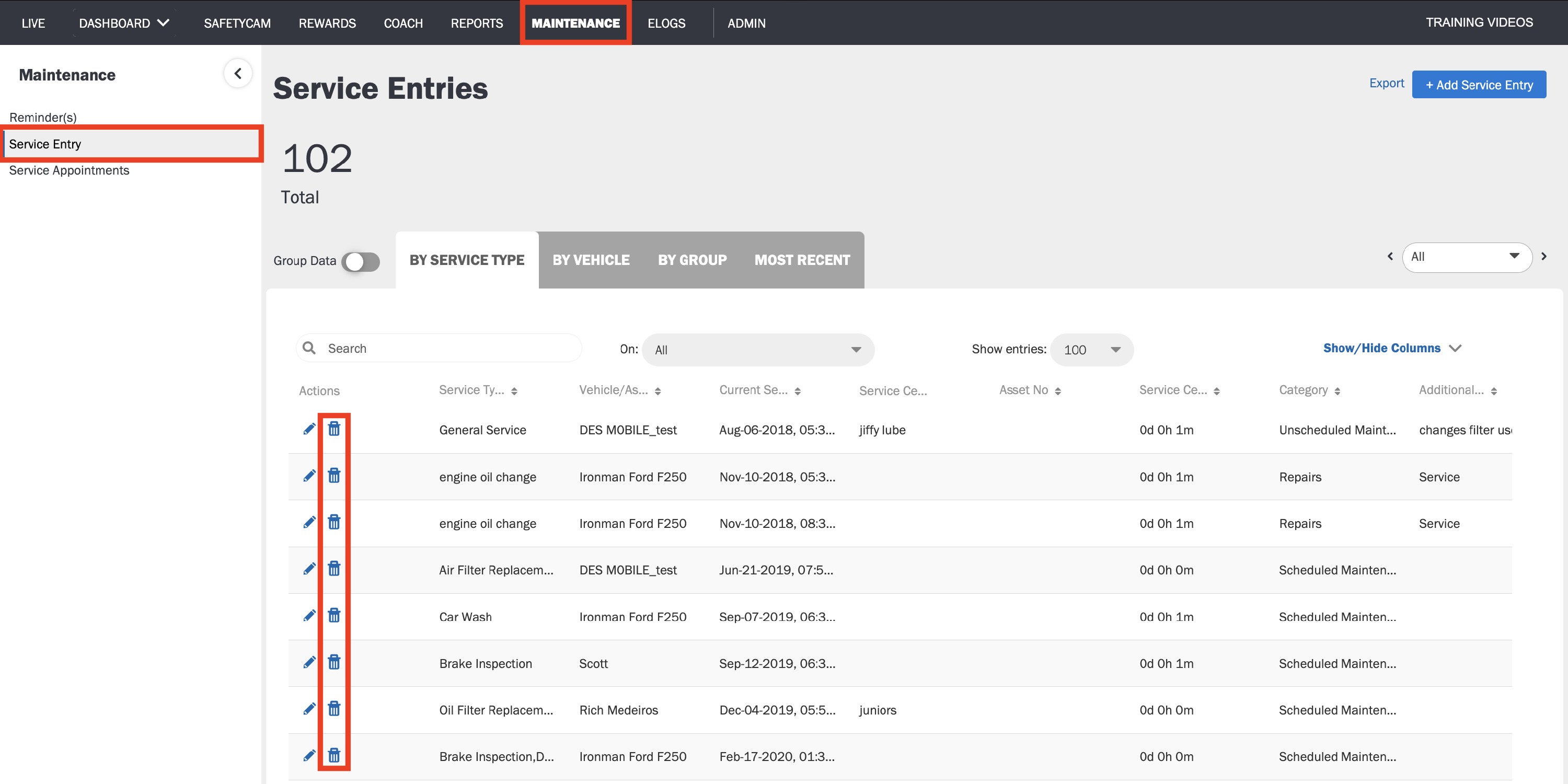Switch to BY GROUP tab
Viewport: 1568px width, 784px height.
tap(692, 260)
